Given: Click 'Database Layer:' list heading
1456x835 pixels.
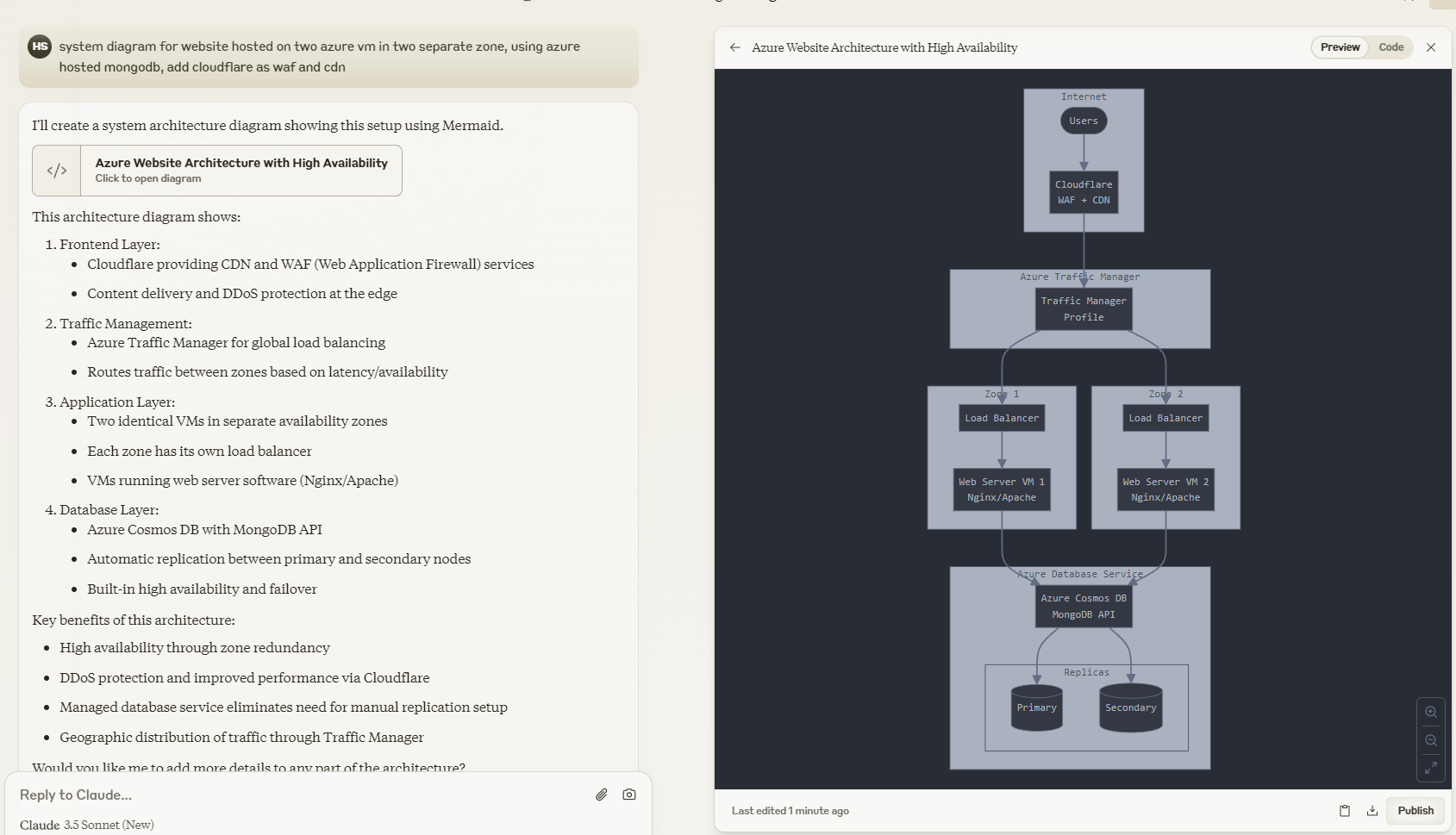Looking at the screenshot, I should (x=109, y=509).
